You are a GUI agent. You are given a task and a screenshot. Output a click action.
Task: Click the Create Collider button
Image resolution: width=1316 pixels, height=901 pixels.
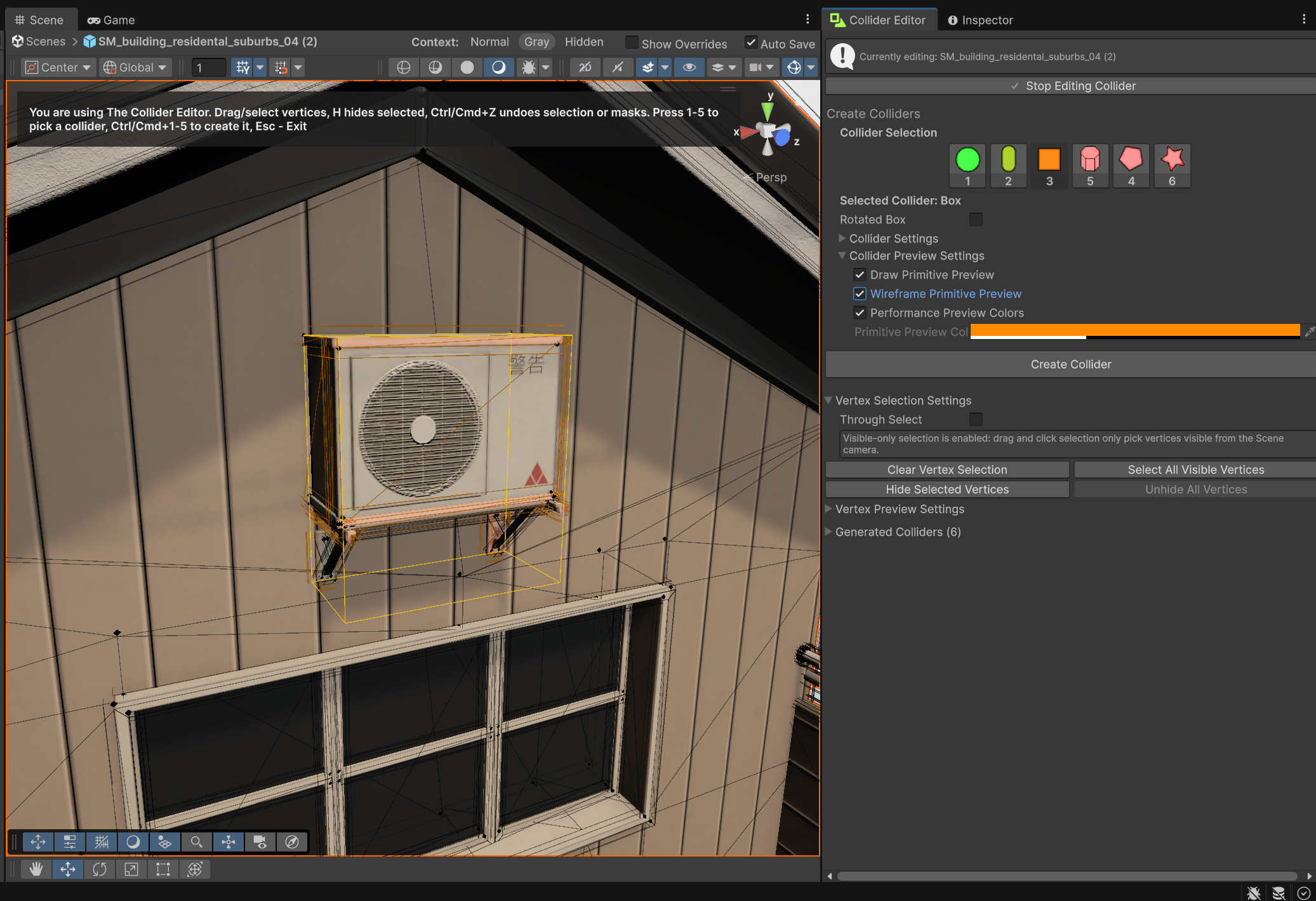pyautogui.click(x=1071, y=364)
